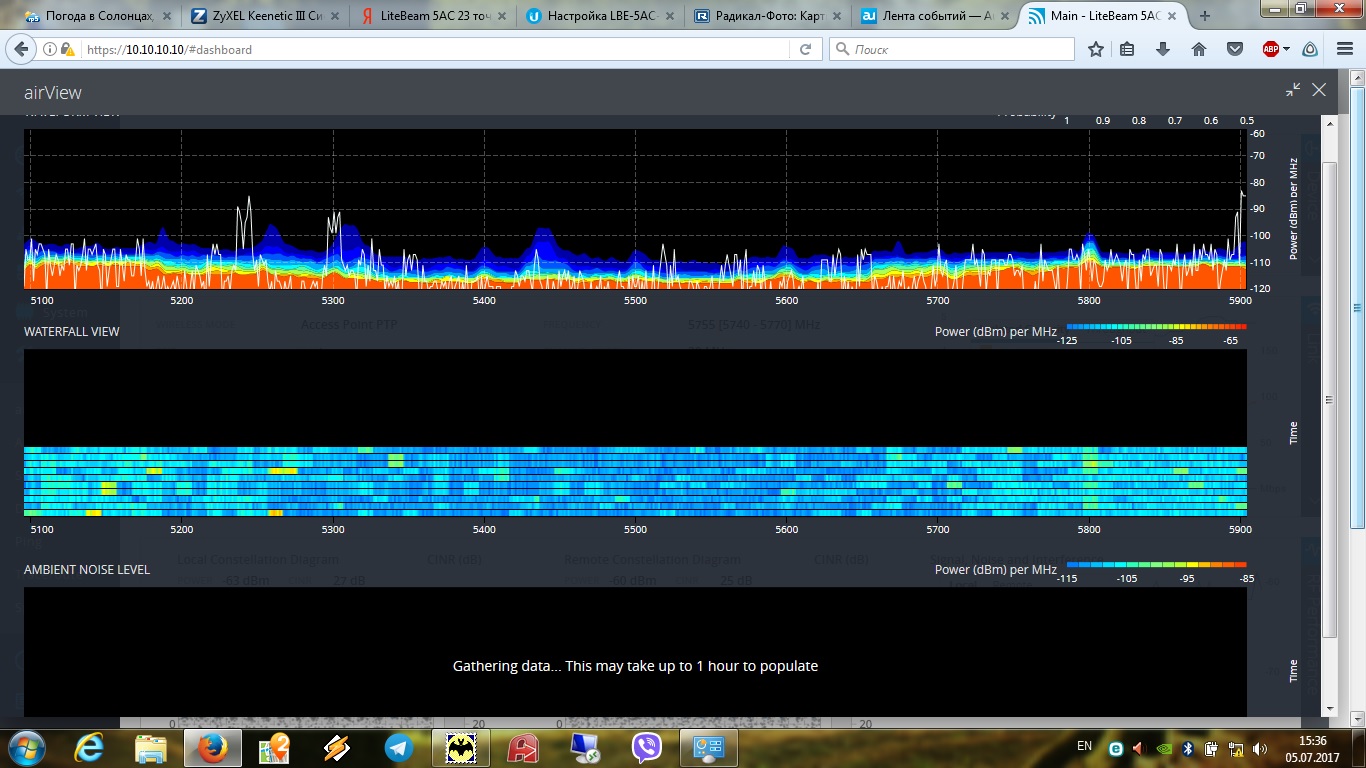Go to Firefox home page
This screenshot has width=1366, height=768.
point(1199,49)
